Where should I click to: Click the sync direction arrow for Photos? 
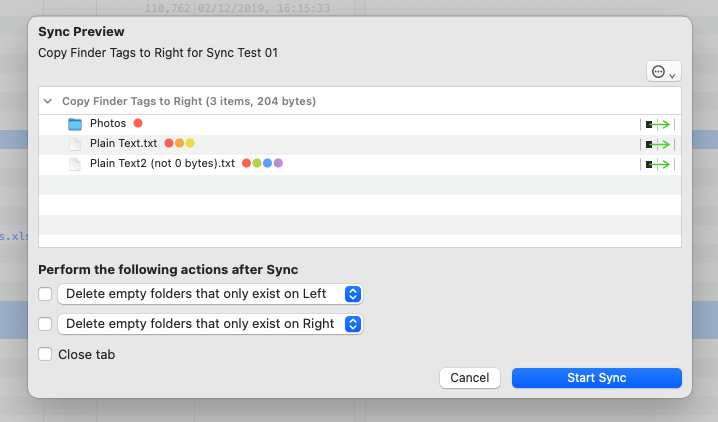pyautogui.click(x=658, y=124)
